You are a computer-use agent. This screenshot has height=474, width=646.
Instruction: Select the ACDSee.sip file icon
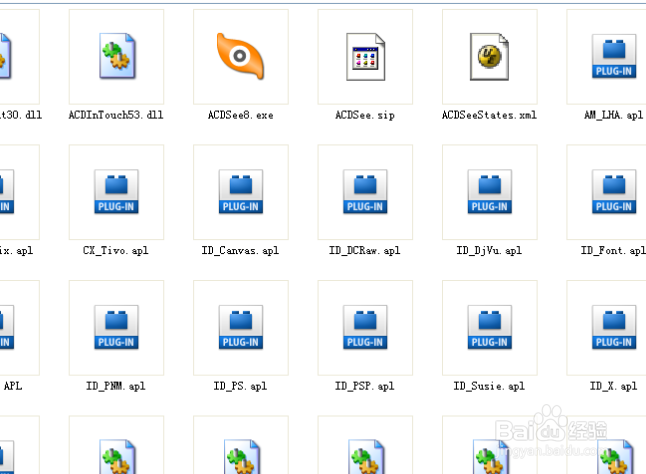365,56
